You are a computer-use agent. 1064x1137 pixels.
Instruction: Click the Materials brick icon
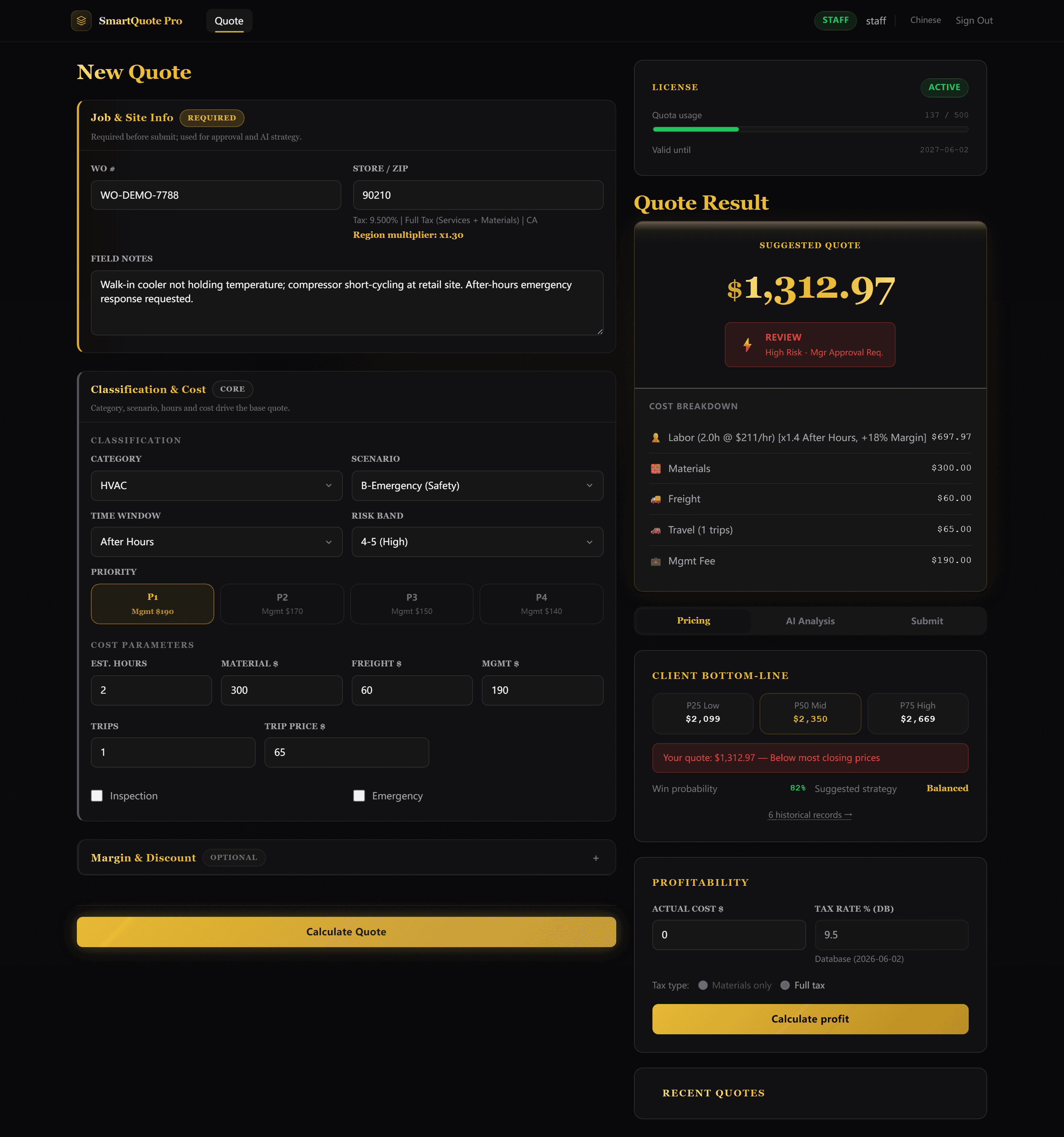coord(655,468)
